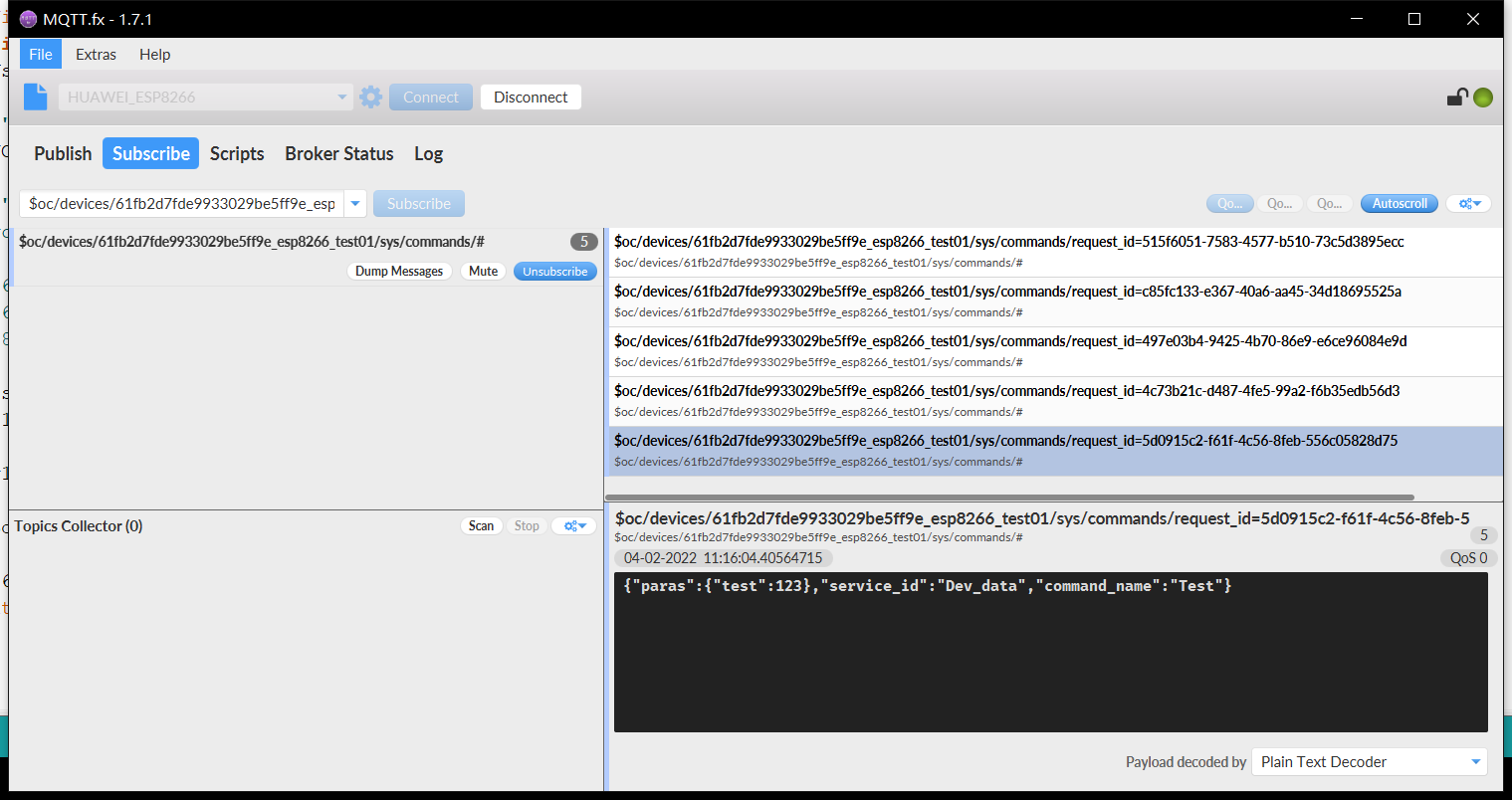1512x800 pixels.
Task: Click the open padlock security icon
Action: [x=1457, y=97]
